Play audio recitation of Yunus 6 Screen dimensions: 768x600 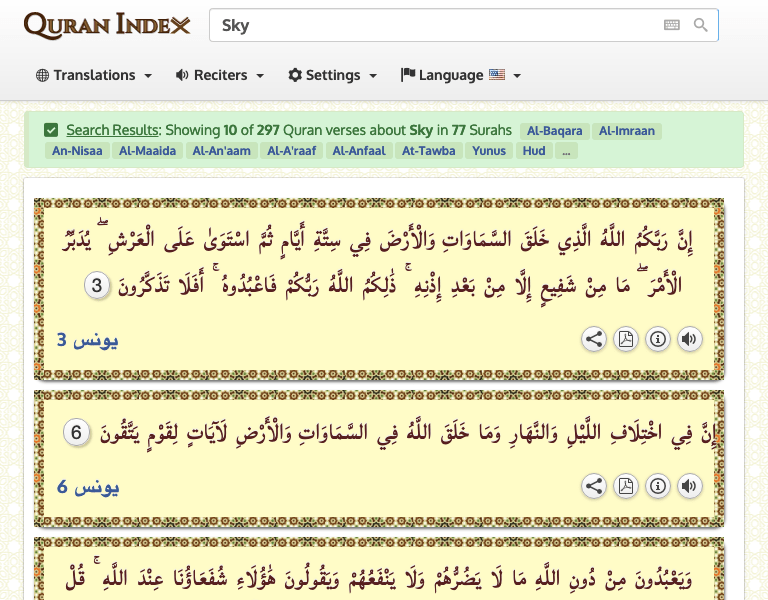click(690, 486)
